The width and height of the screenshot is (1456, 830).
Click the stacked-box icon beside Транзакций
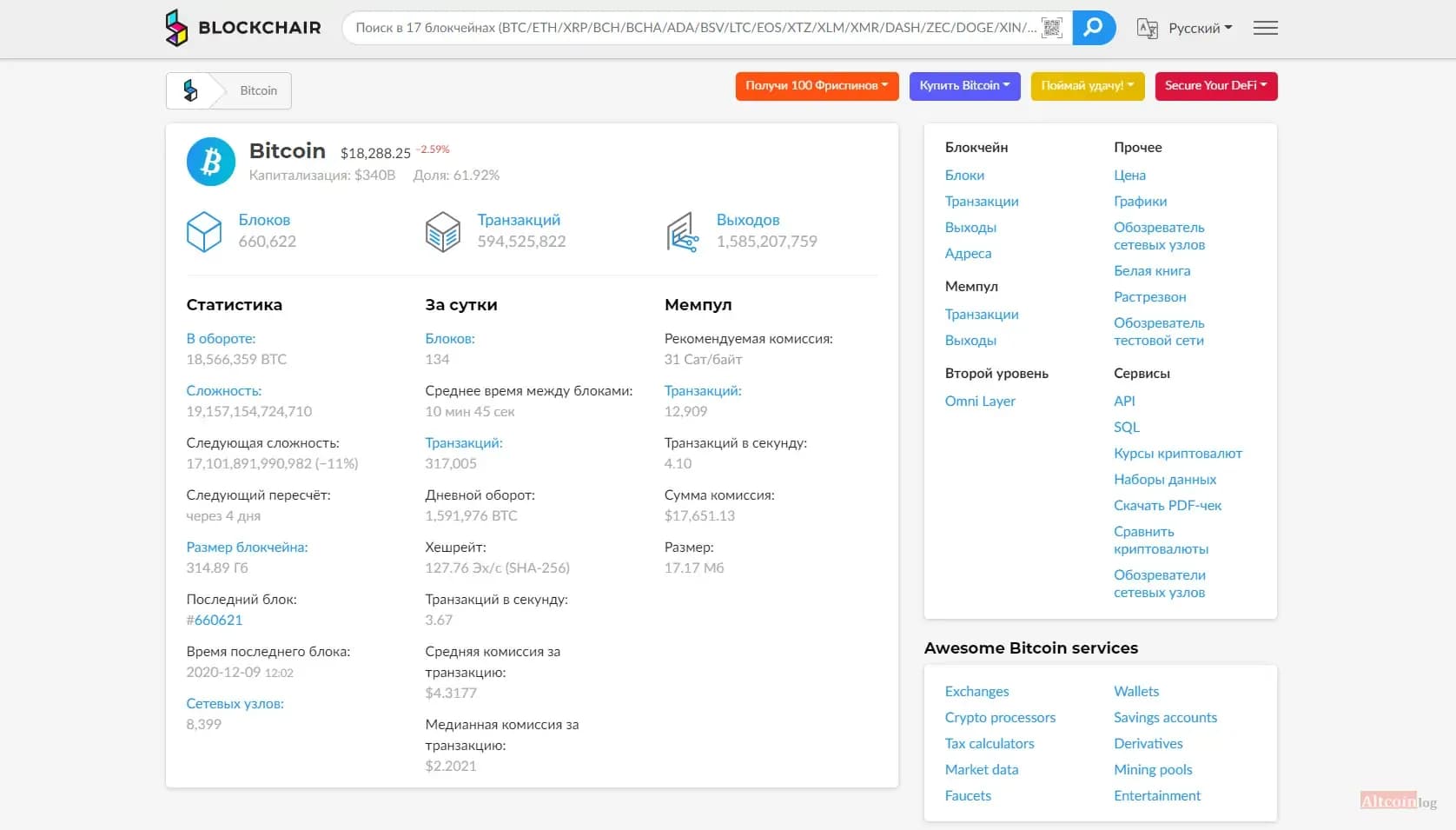coord(443,232)
